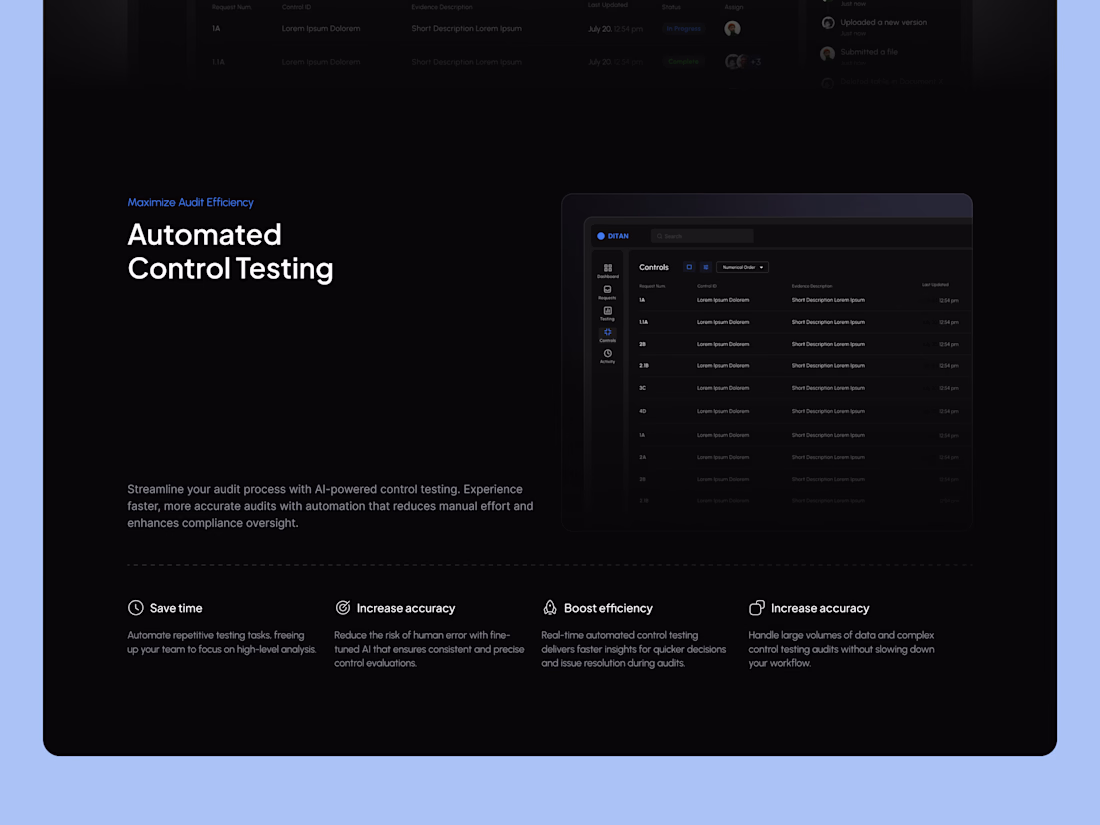Click the rocket icon beside Boost efficiency
Screen dimensions: 1100x825
tap(550, 608)
